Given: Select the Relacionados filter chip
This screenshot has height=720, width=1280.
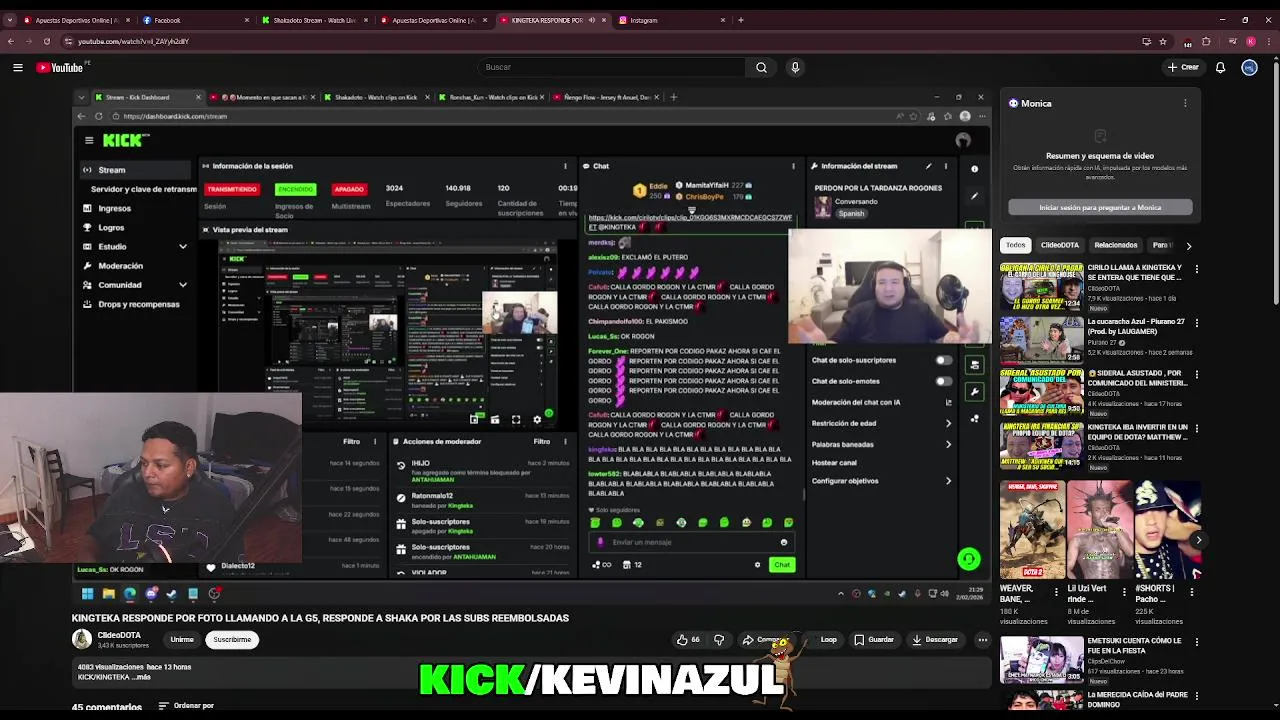Looking at the screenshot, I should point(1116,245).
